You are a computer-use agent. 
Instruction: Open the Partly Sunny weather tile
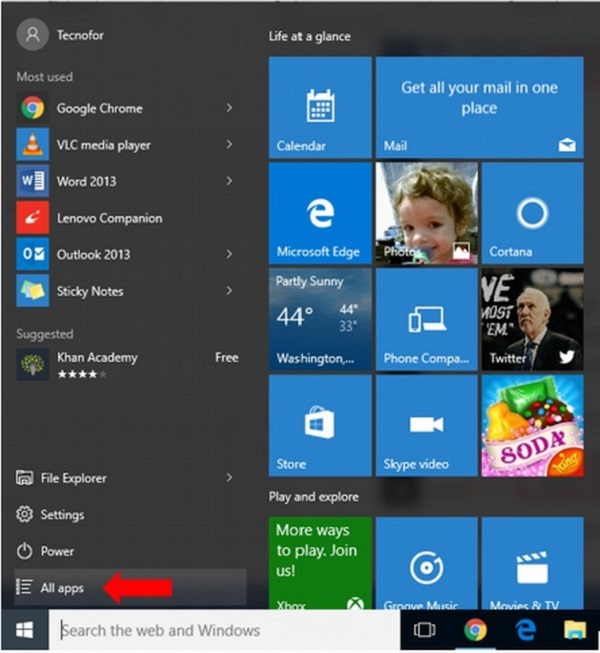[x=320, y=319]
